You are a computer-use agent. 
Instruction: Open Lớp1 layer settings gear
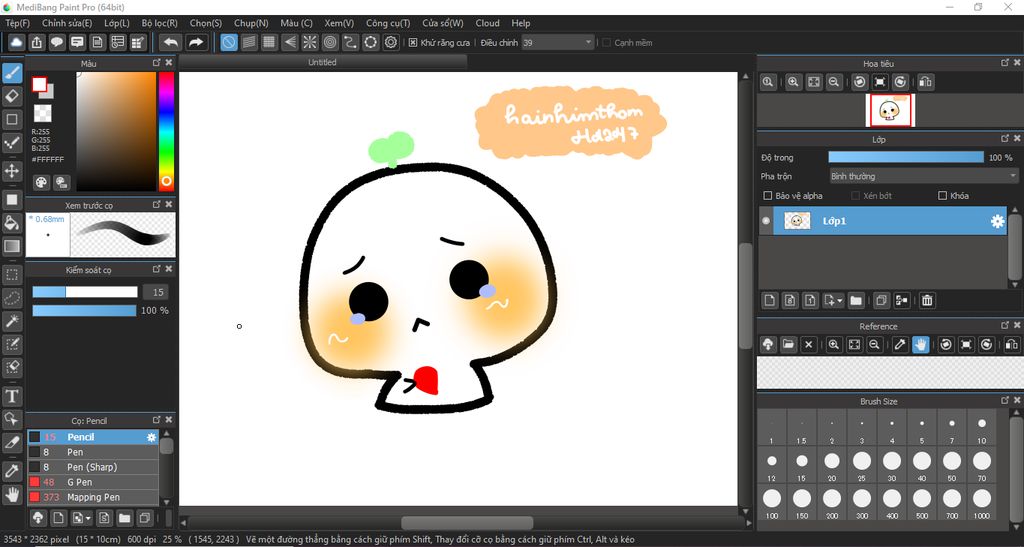point(997,221)
